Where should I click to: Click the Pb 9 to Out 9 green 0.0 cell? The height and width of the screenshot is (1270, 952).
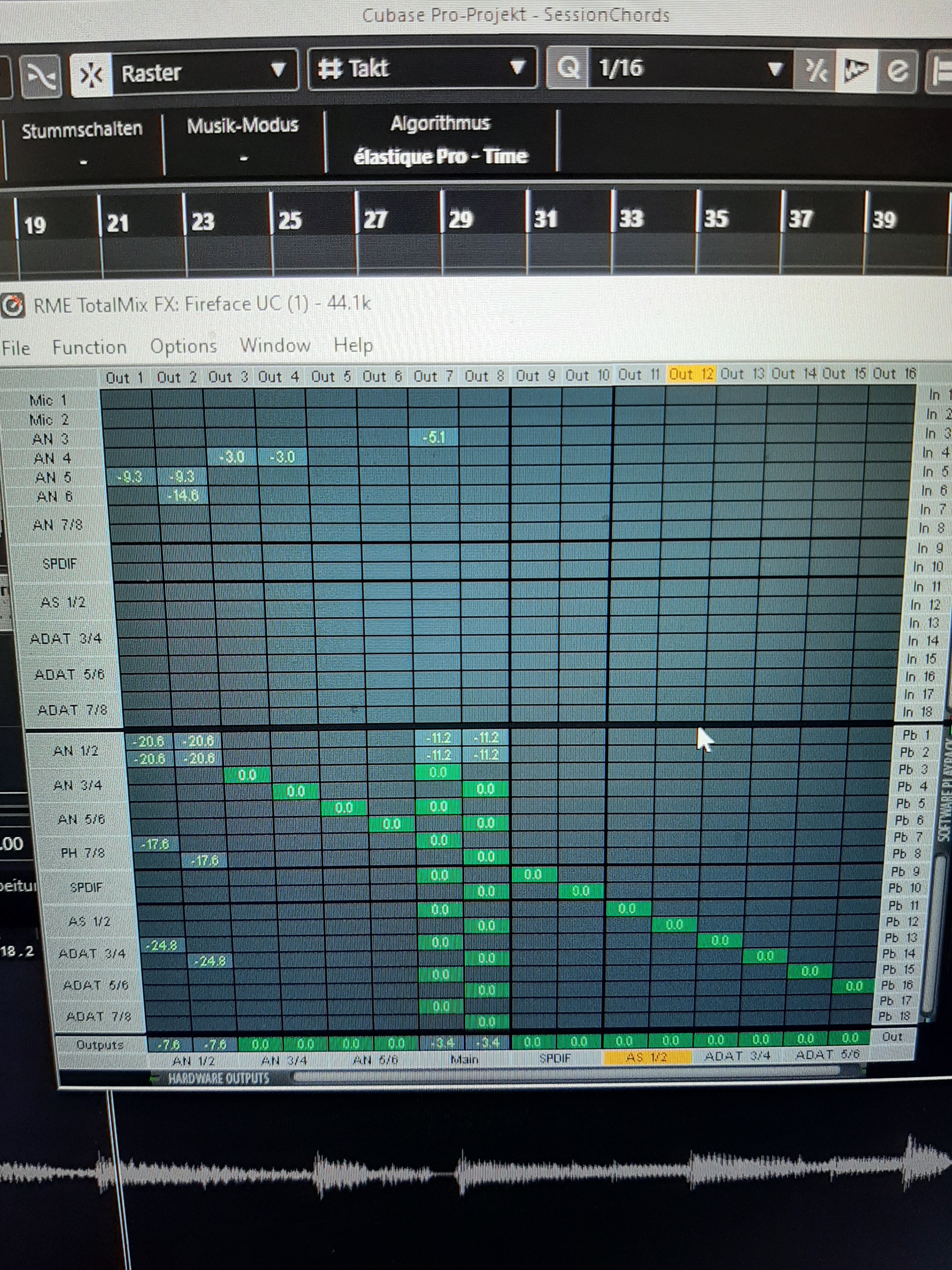pyautogui.click(x=533, y=874)
